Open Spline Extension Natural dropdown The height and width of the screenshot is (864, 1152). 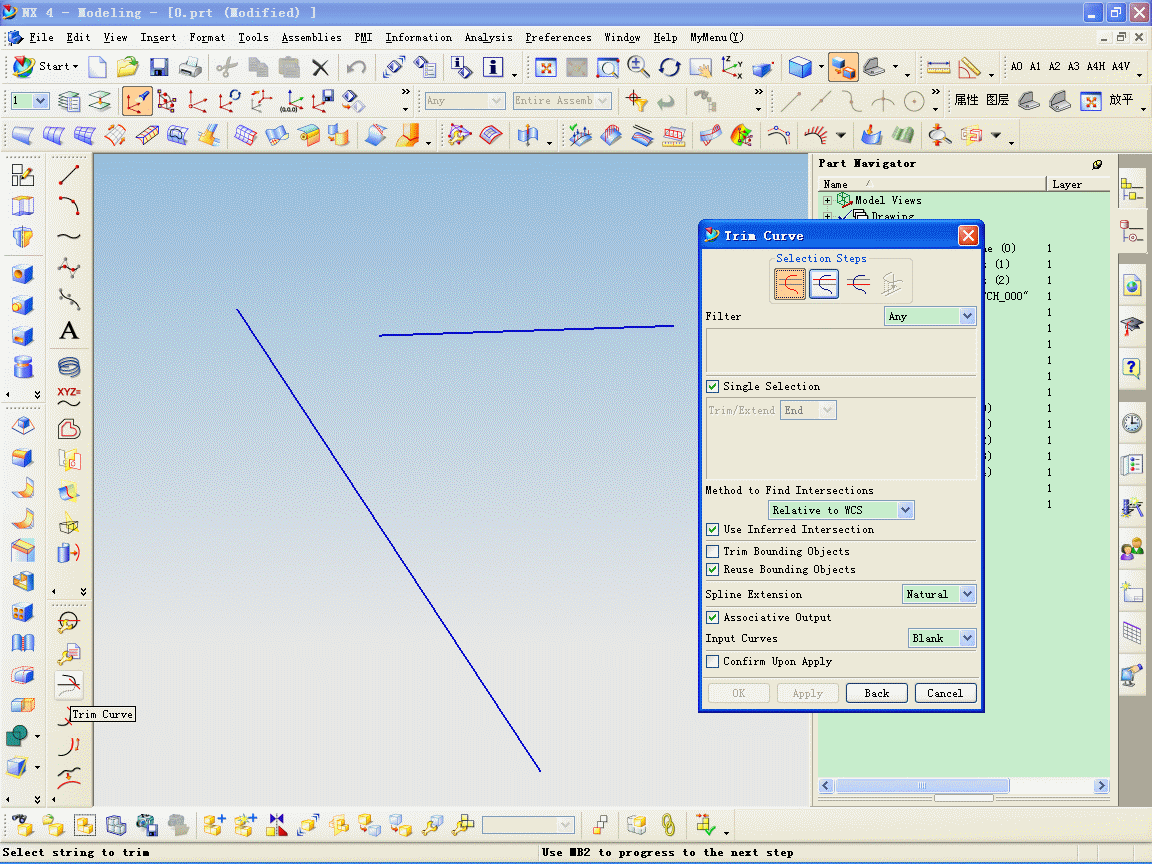(938, 594)
